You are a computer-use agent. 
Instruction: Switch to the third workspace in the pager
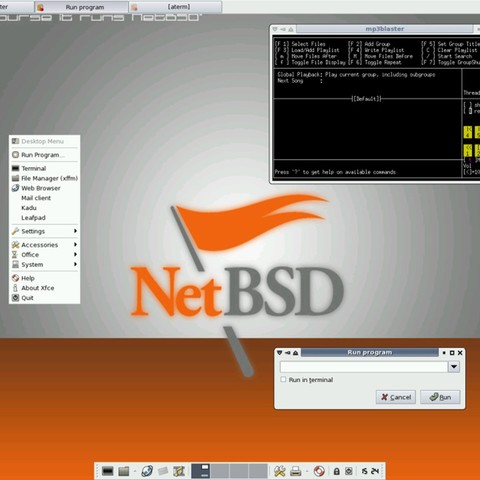[x=239, y=471]
